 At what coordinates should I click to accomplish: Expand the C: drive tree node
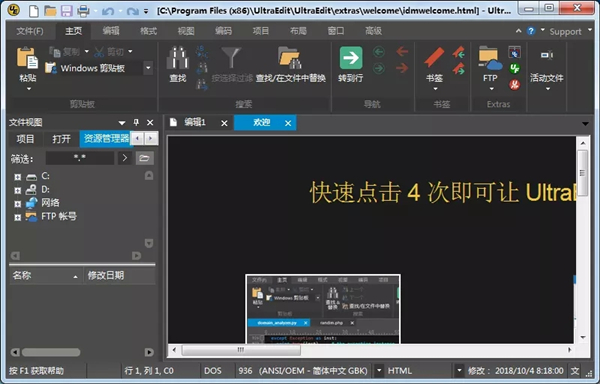[x=18, y=177]
